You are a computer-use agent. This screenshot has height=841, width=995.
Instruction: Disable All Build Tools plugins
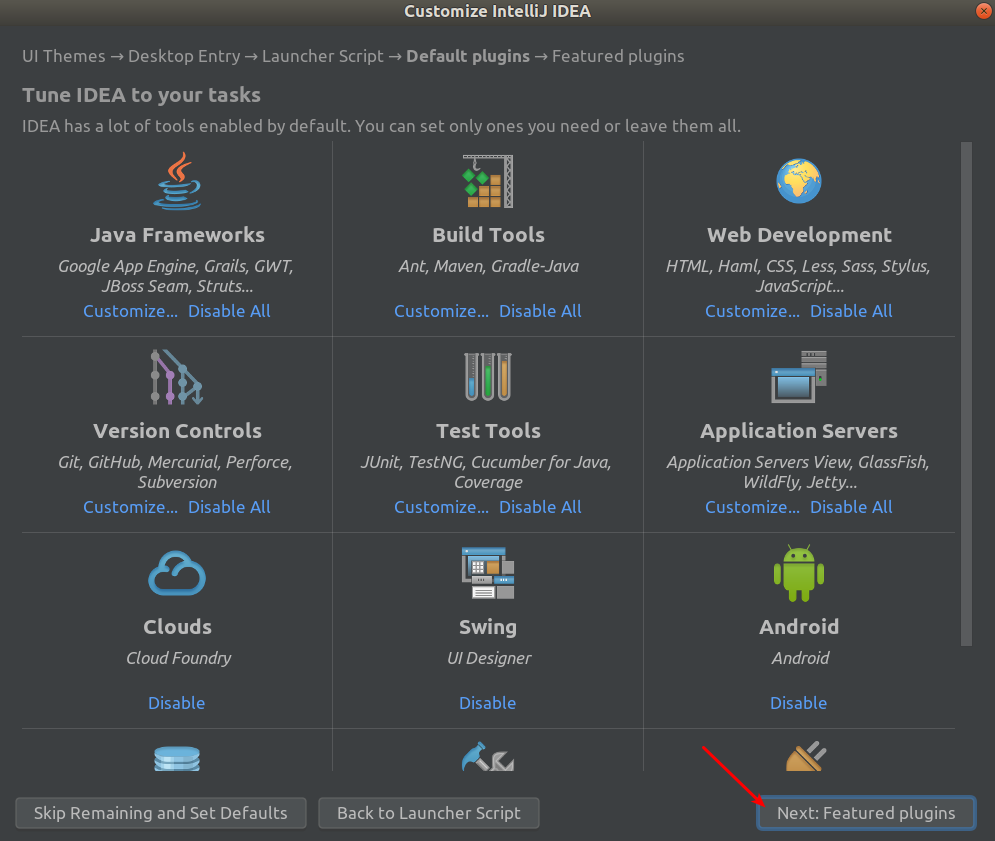(540, 311)
